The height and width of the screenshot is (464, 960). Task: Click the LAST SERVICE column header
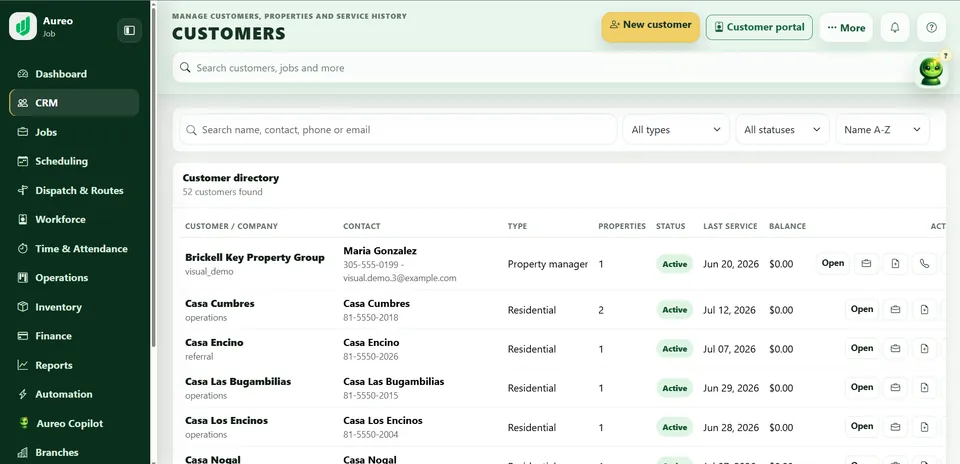(730, 226)
